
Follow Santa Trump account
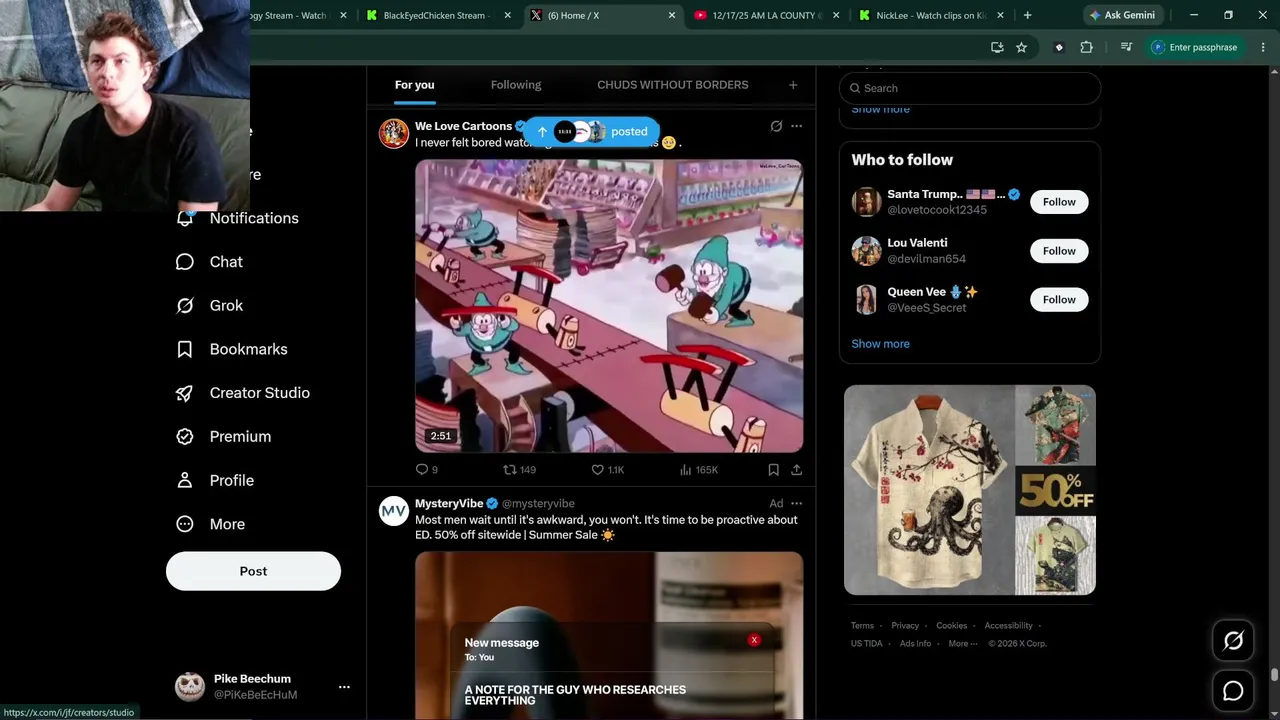tap(1059, 202)
